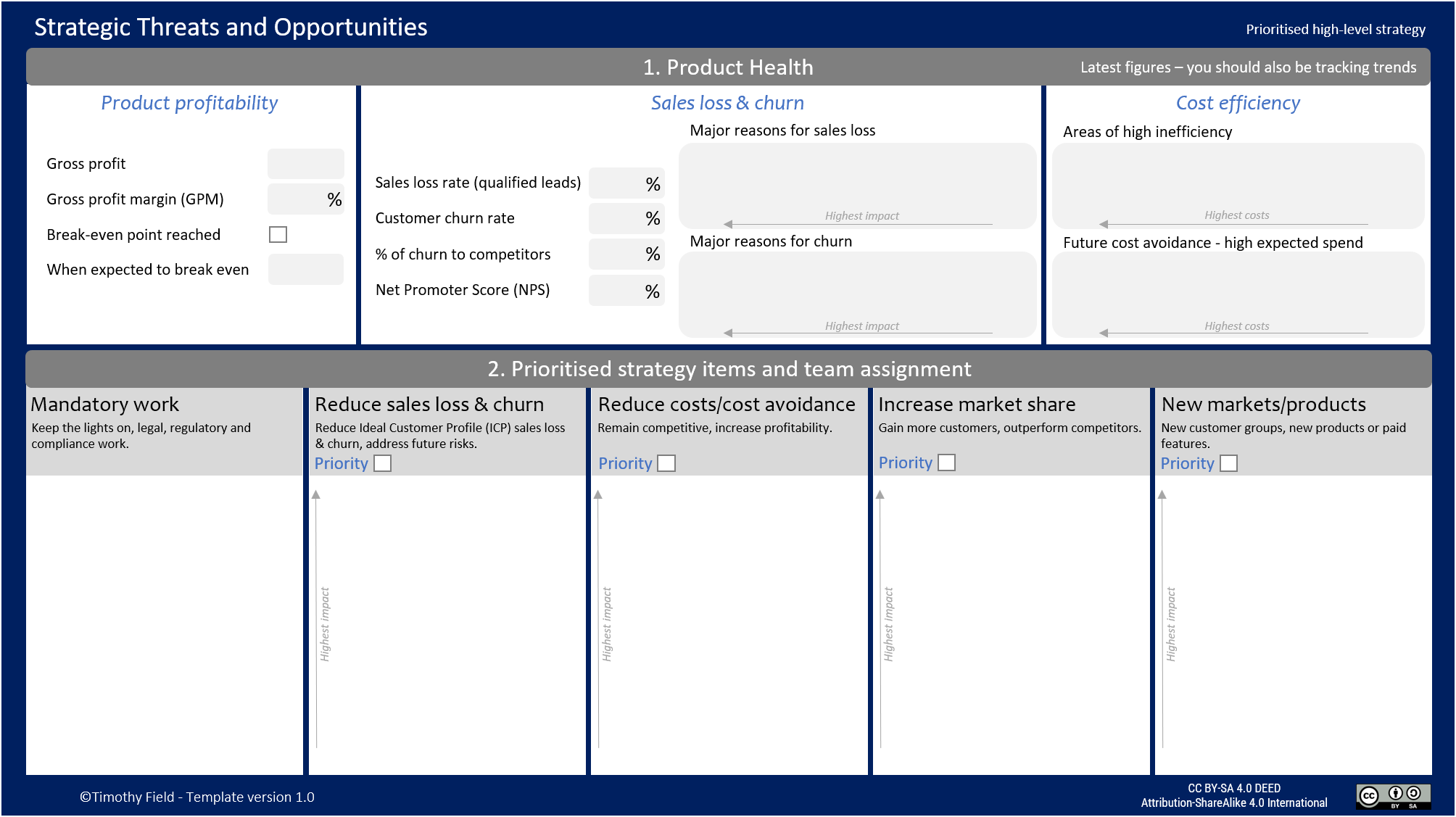This screenshot has height=817, width=1456.
Task: Click the CC BY-SA 4.0 DEED text
Action: click(x=1234, y=788)
